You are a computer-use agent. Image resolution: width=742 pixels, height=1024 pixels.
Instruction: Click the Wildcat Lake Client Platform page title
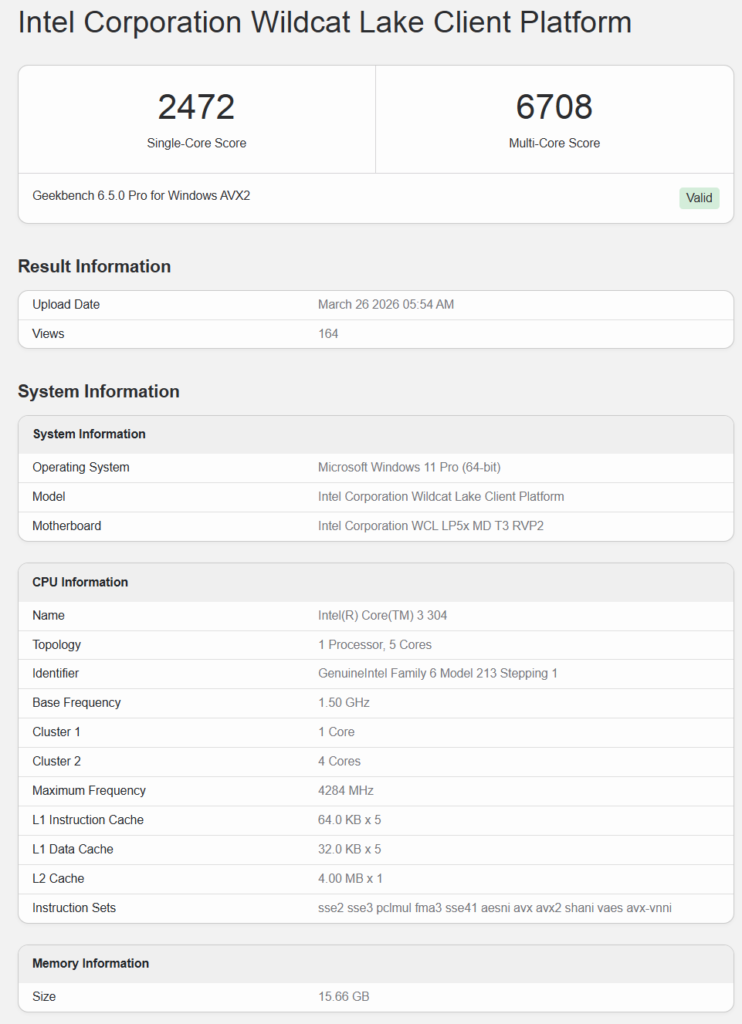[x=325, y=23]
